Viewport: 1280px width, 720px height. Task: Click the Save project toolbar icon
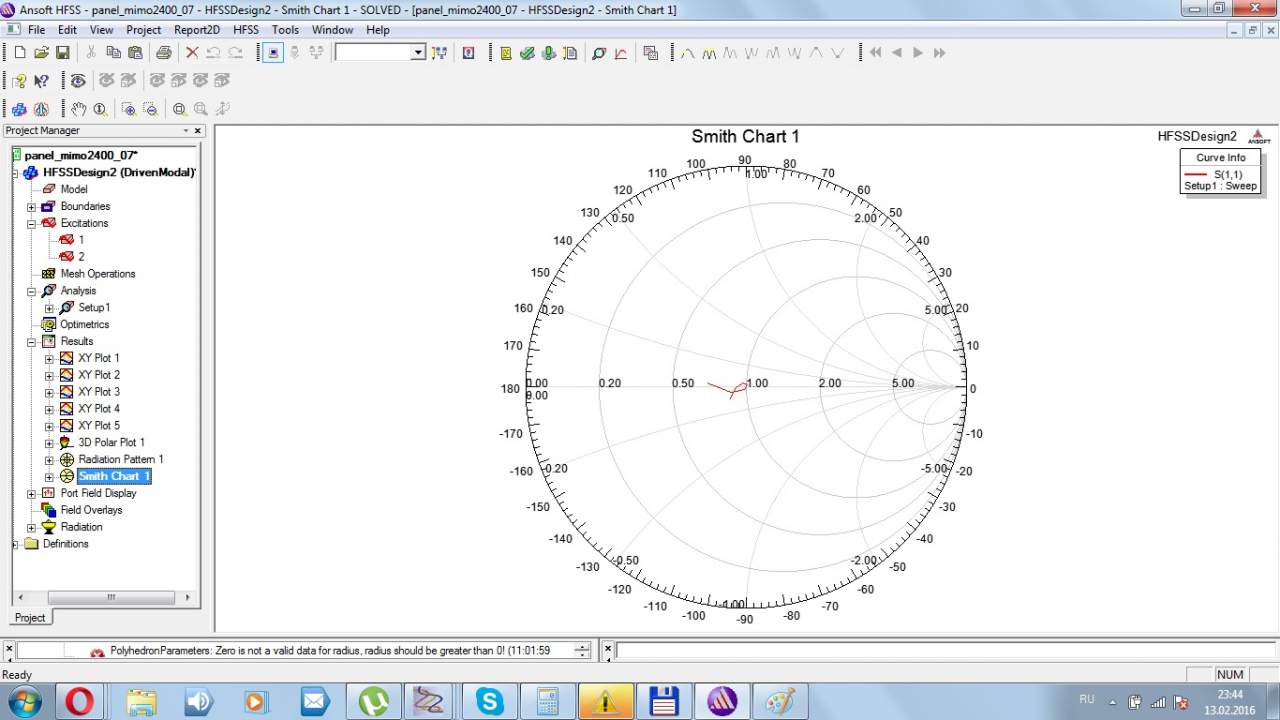(62, 53)
